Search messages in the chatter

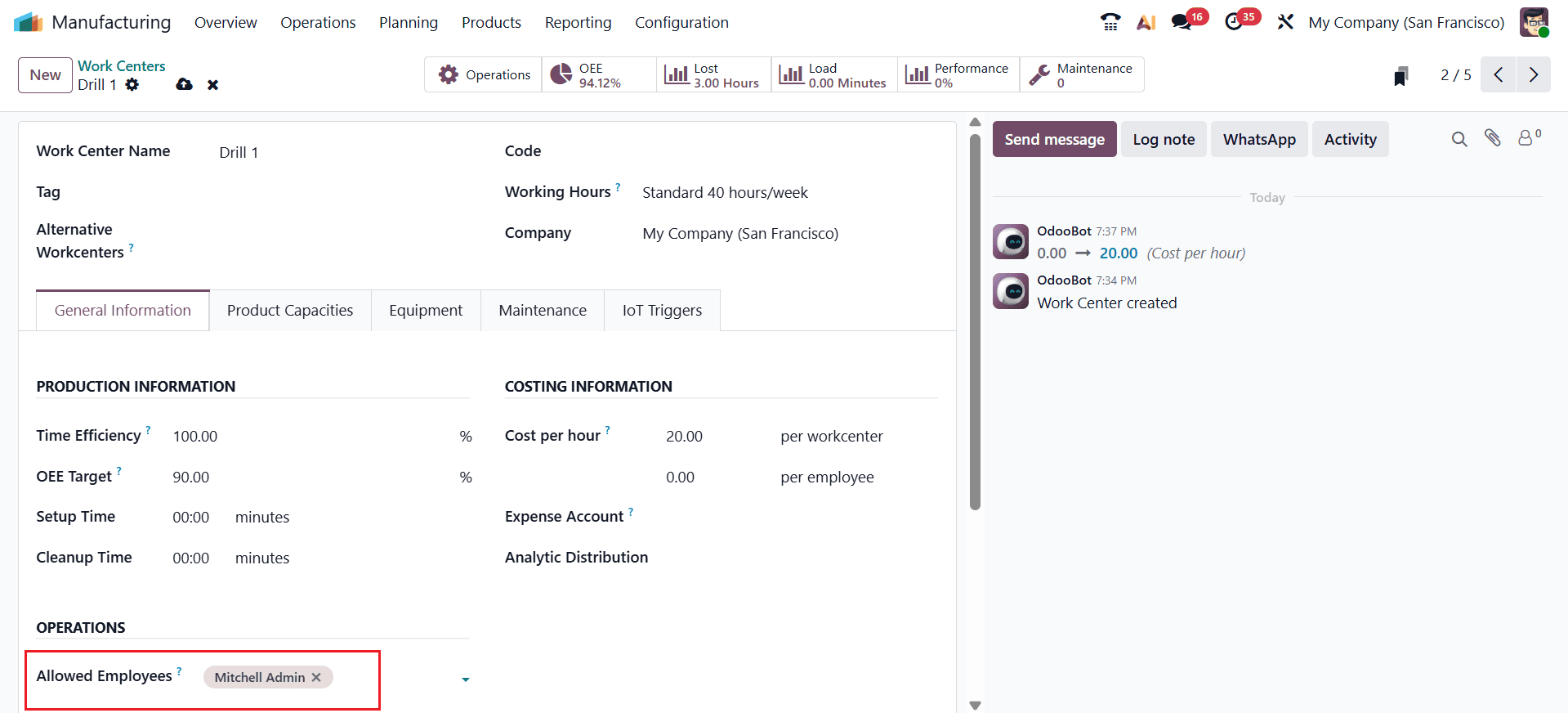[1459, 139]
